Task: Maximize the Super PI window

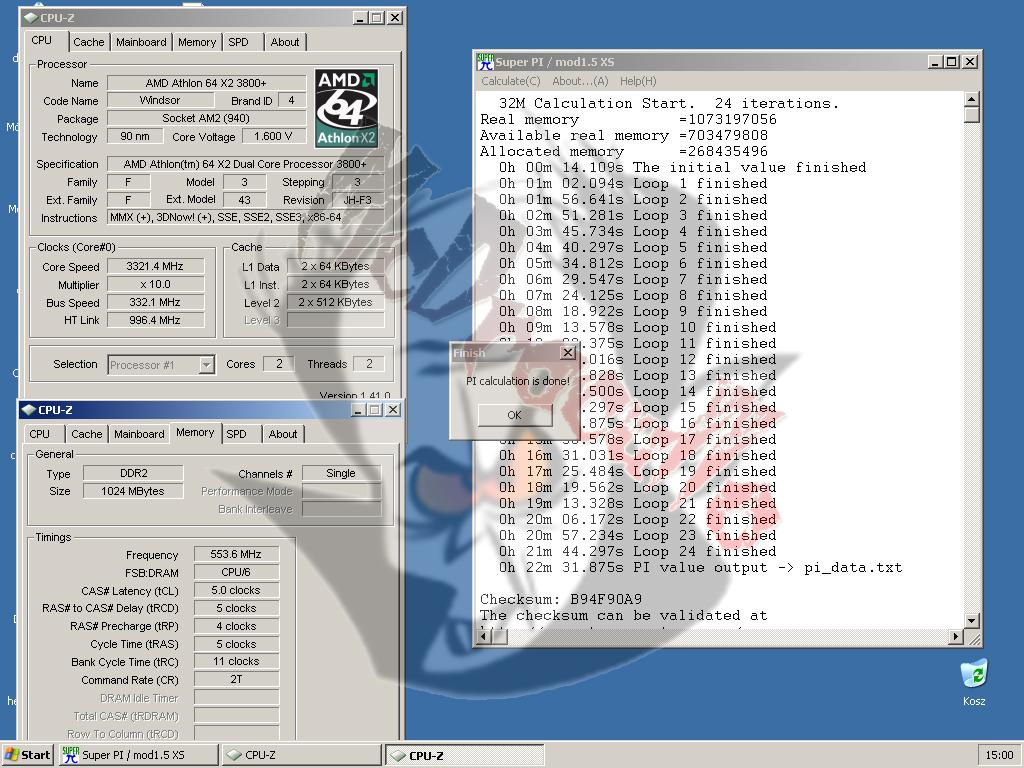Action: (952, 62)
